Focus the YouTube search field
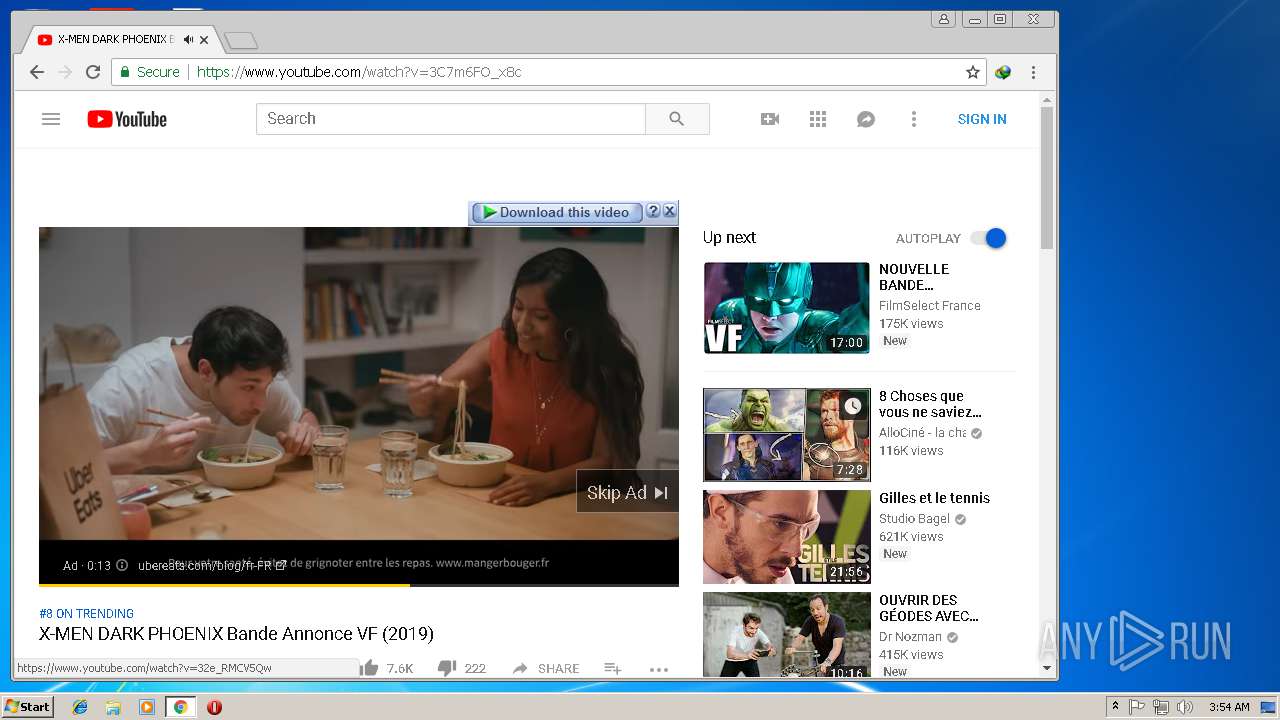Image resolution: width=1280 pixels, height=720 pixels. tap(451, 119)
